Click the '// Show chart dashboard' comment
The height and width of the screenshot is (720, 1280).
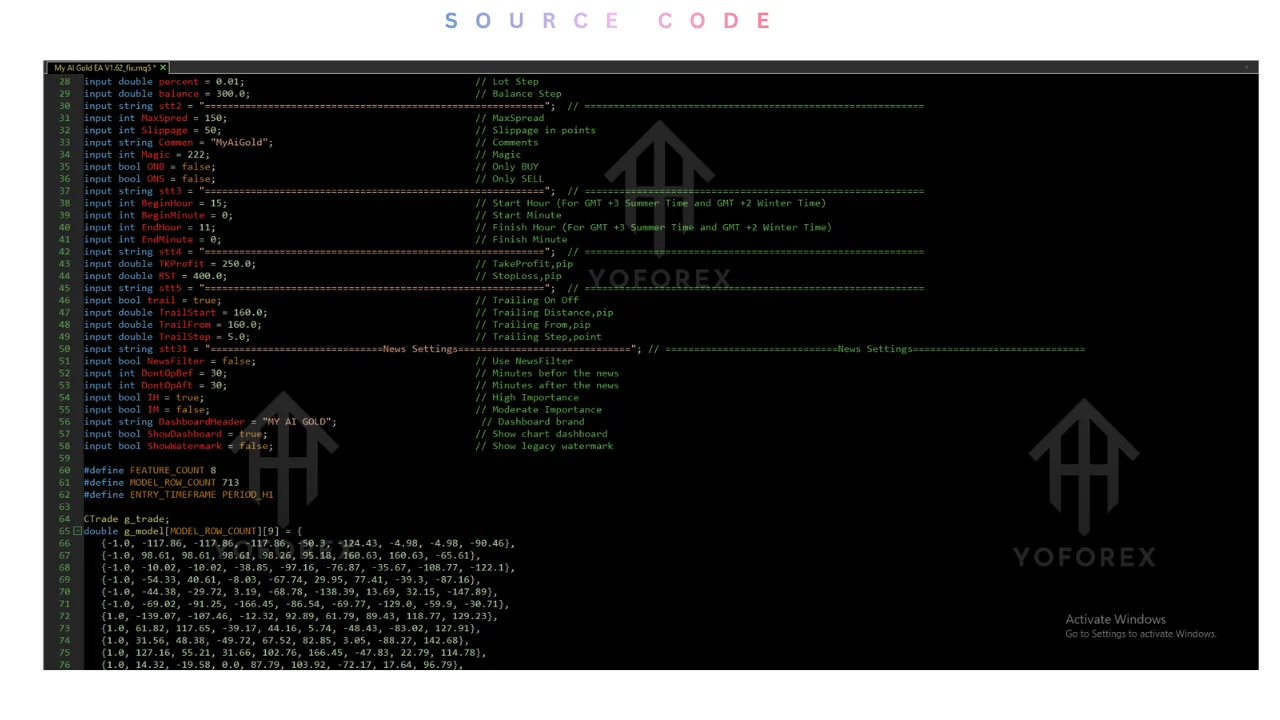pos(542,434)
